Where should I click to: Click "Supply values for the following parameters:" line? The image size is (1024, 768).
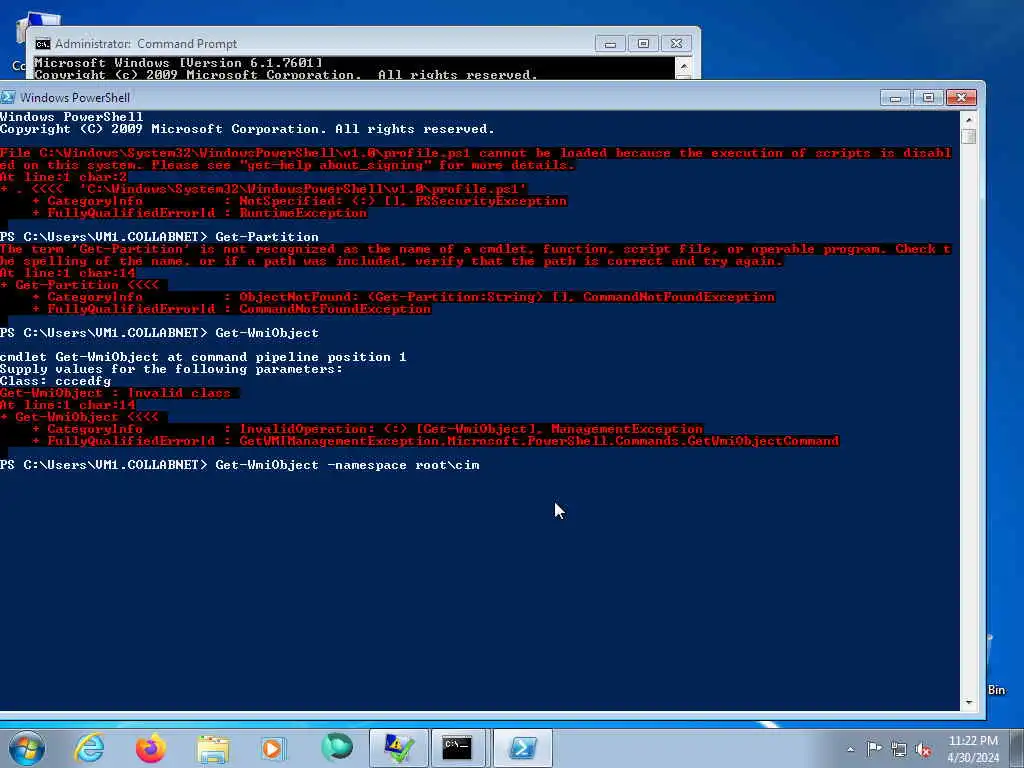(x=171, y=368)
